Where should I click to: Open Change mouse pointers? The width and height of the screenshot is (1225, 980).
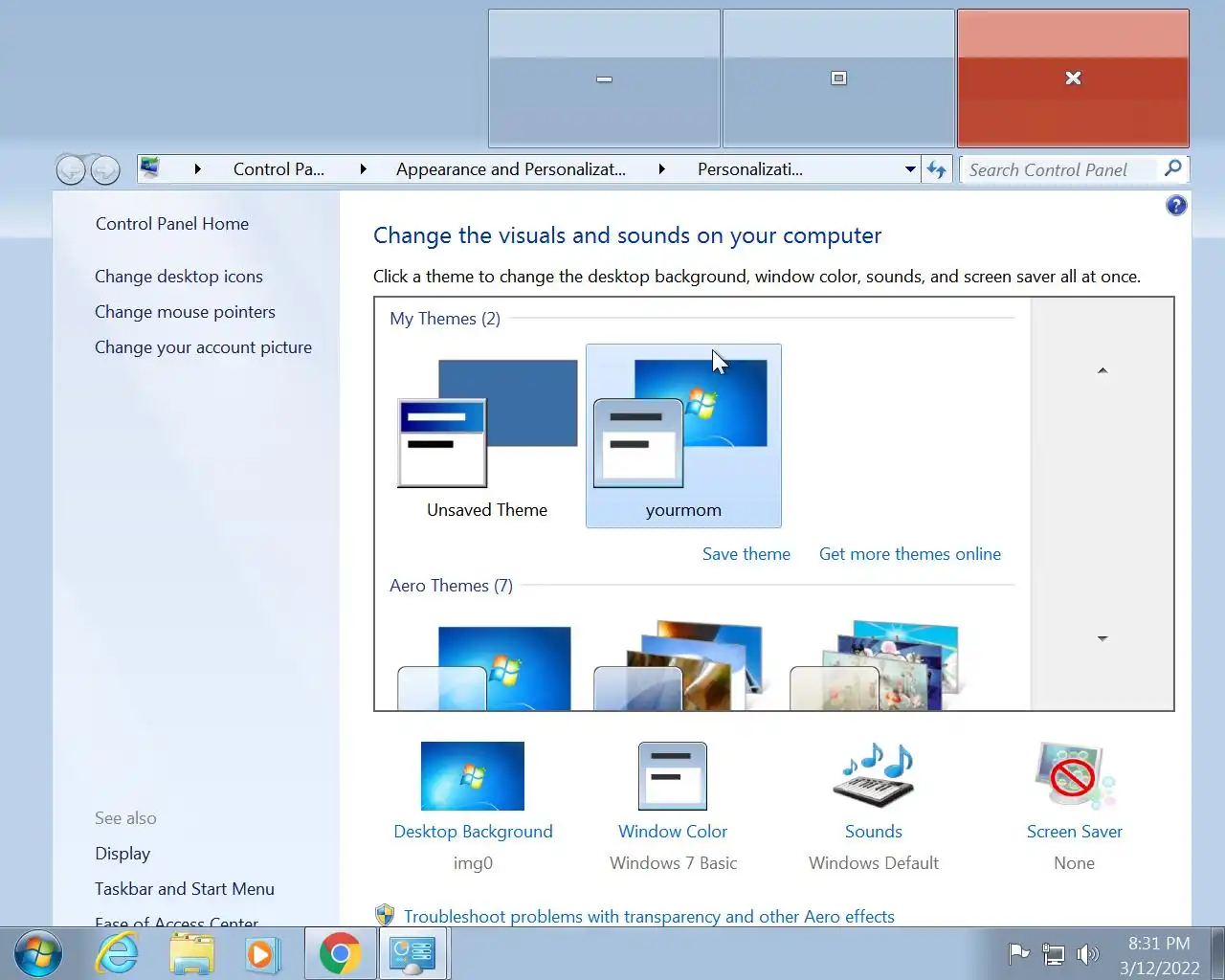point(185,312)
